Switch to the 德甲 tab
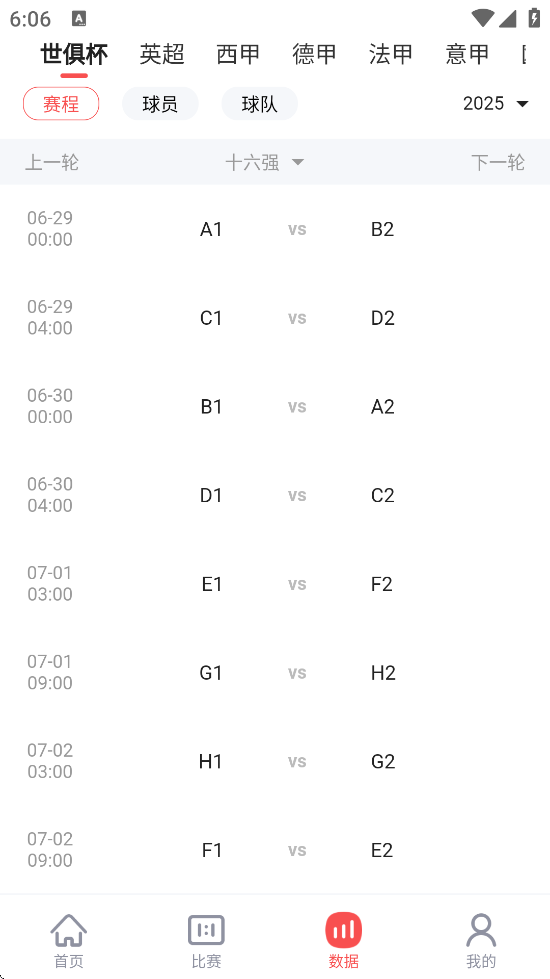 coord(315,54)
